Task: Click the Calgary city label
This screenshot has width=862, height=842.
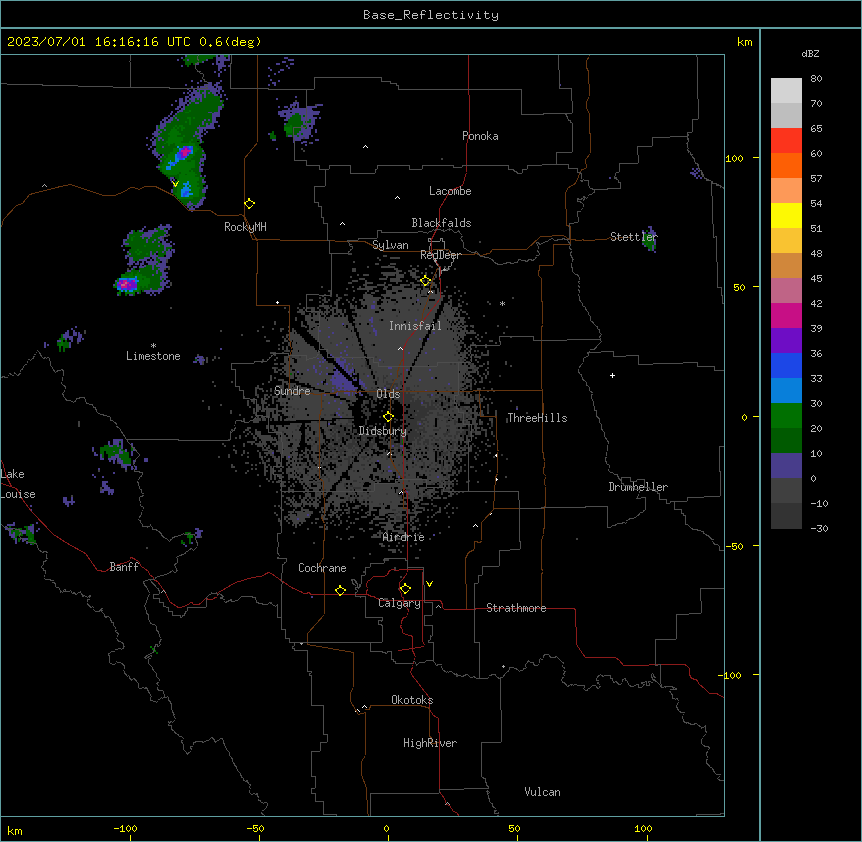Action: tap(399, 603)
